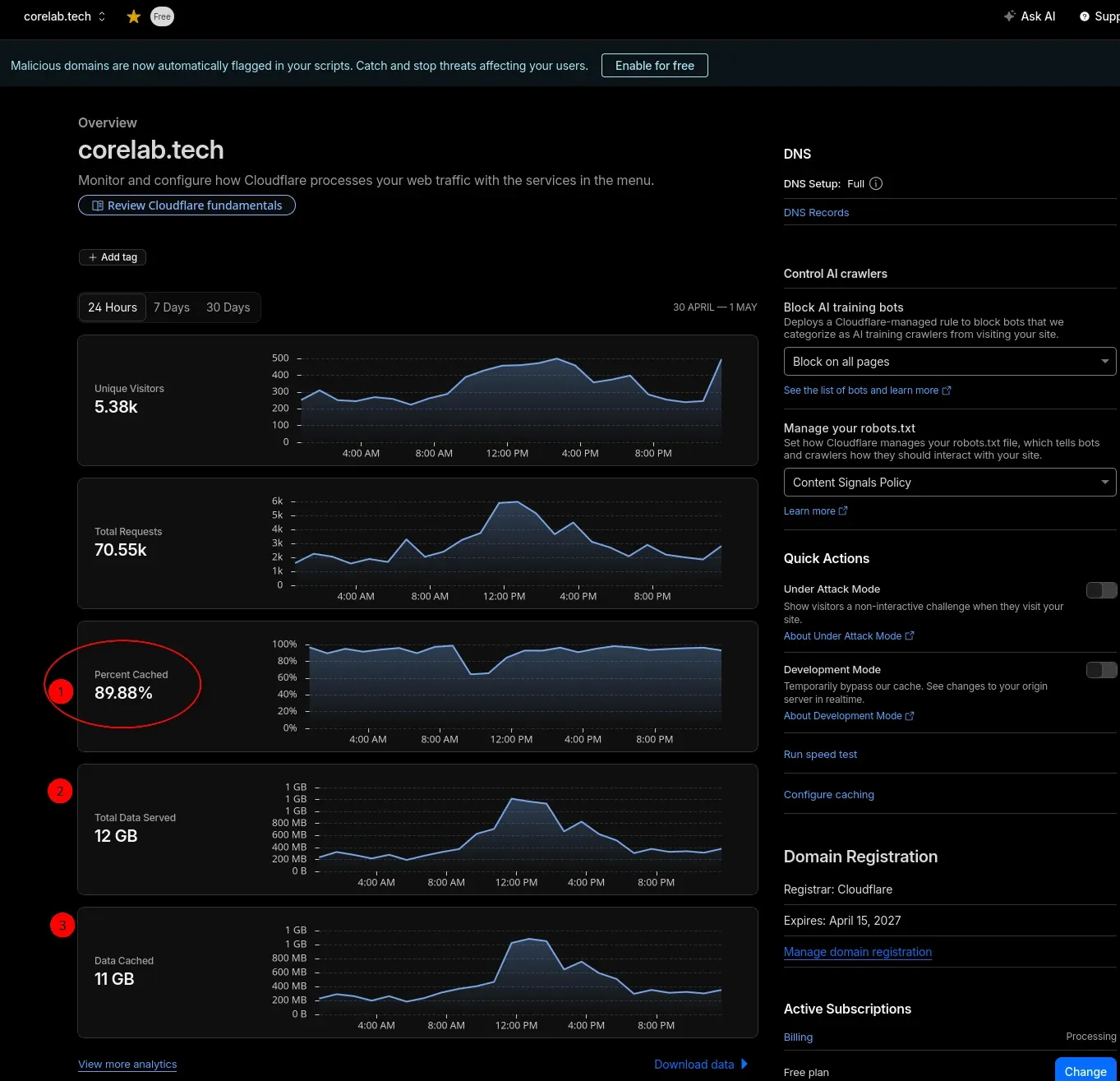Click Learn more link under robots.txt

pos(815,511)
